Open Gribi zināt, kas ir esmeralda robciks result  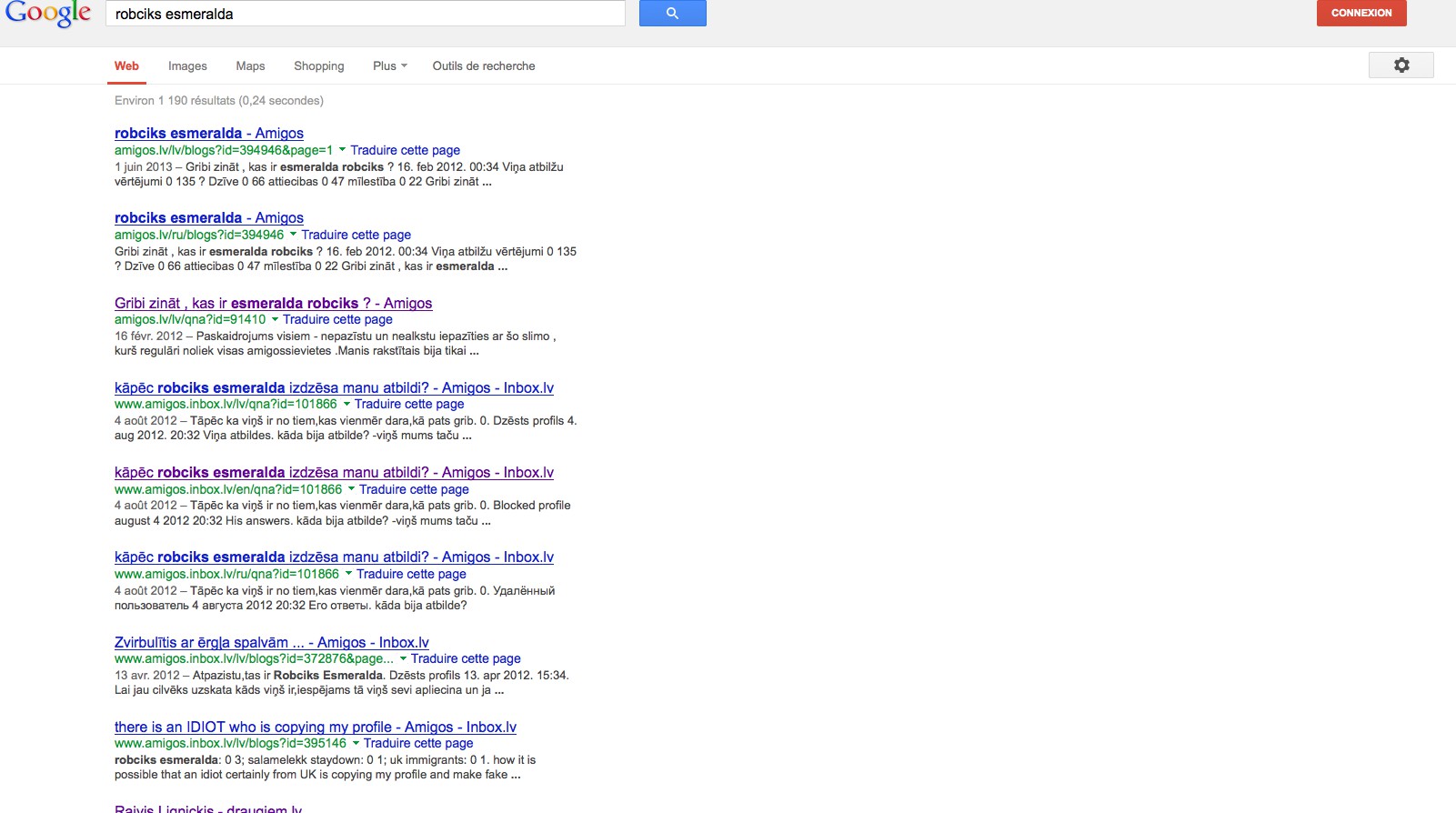coord(274,303)
